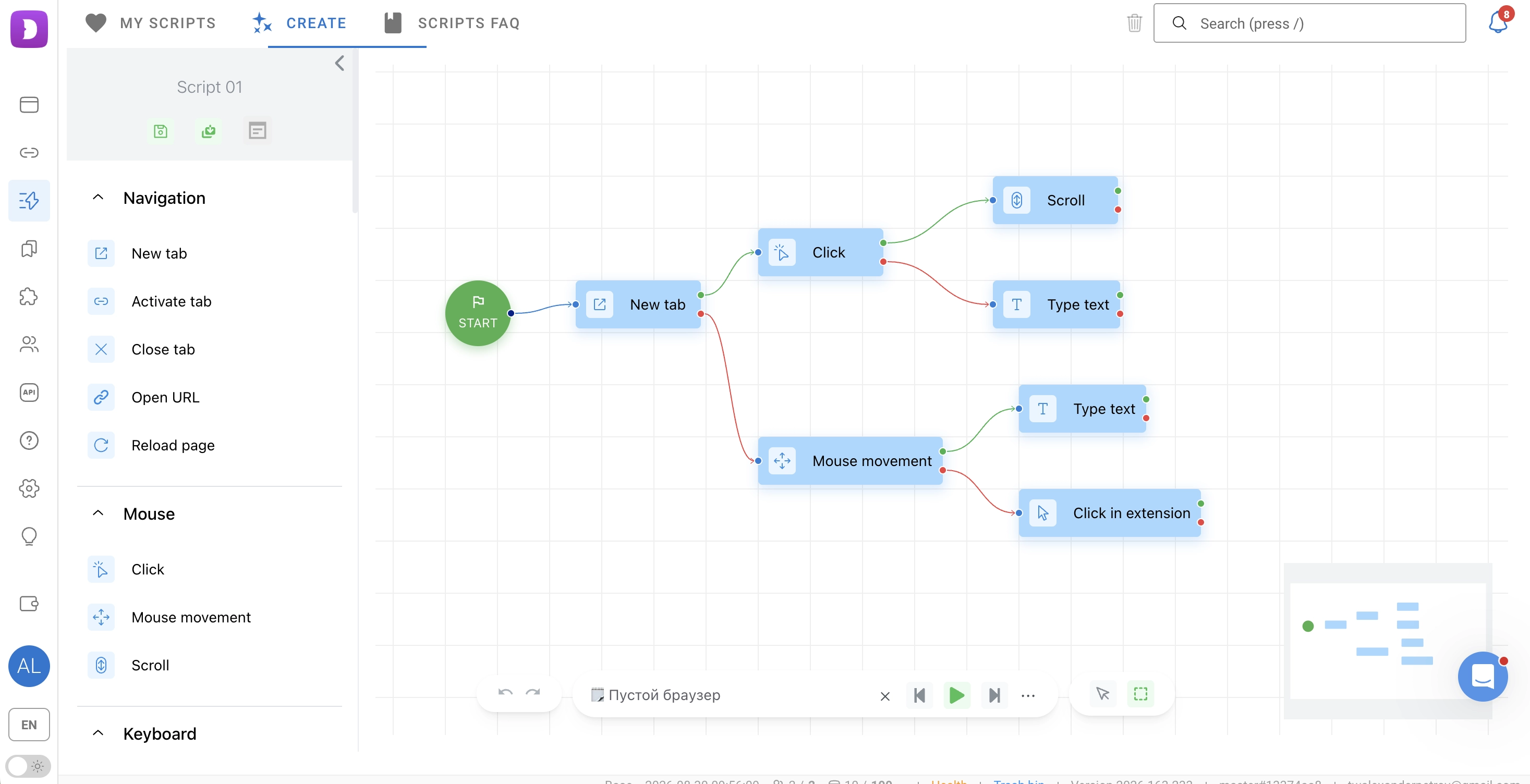The width and height of the screenshot is (1530, 784).
Task: Select the Click node on canvas
Action: pos(820,252)
